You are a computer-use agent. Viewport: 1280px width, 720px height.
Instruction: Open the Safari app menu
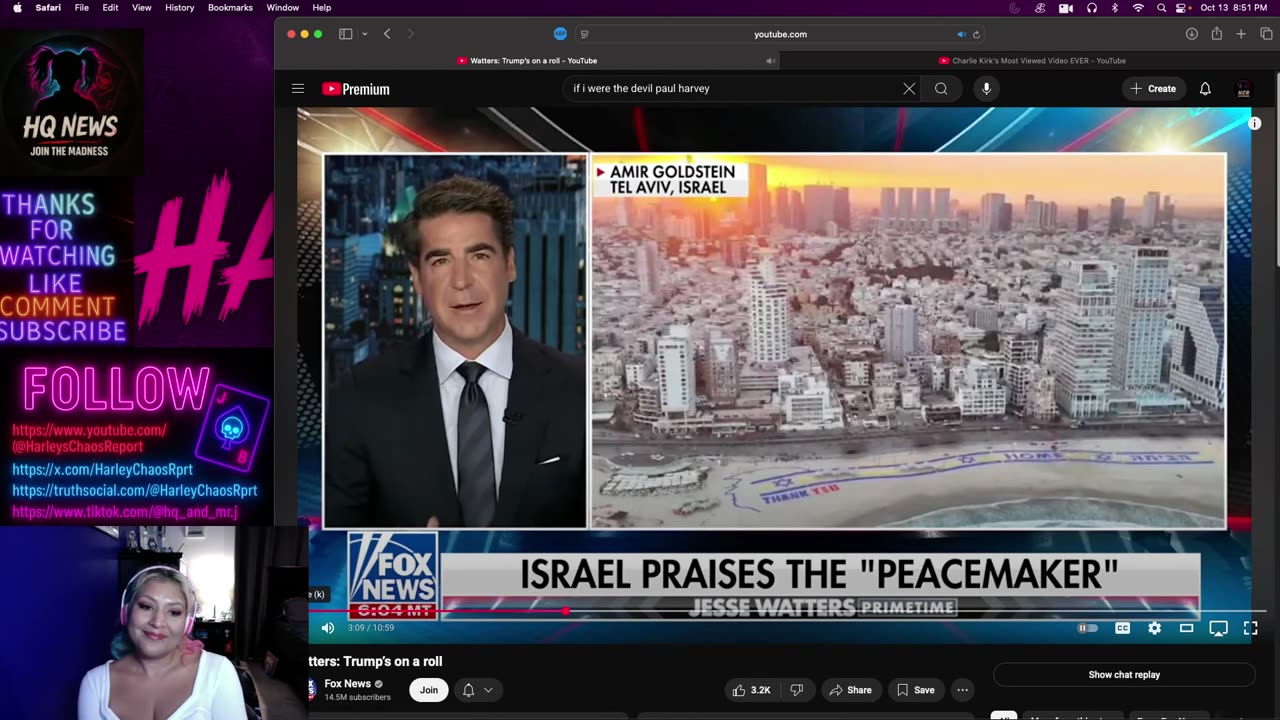(48, 8)
